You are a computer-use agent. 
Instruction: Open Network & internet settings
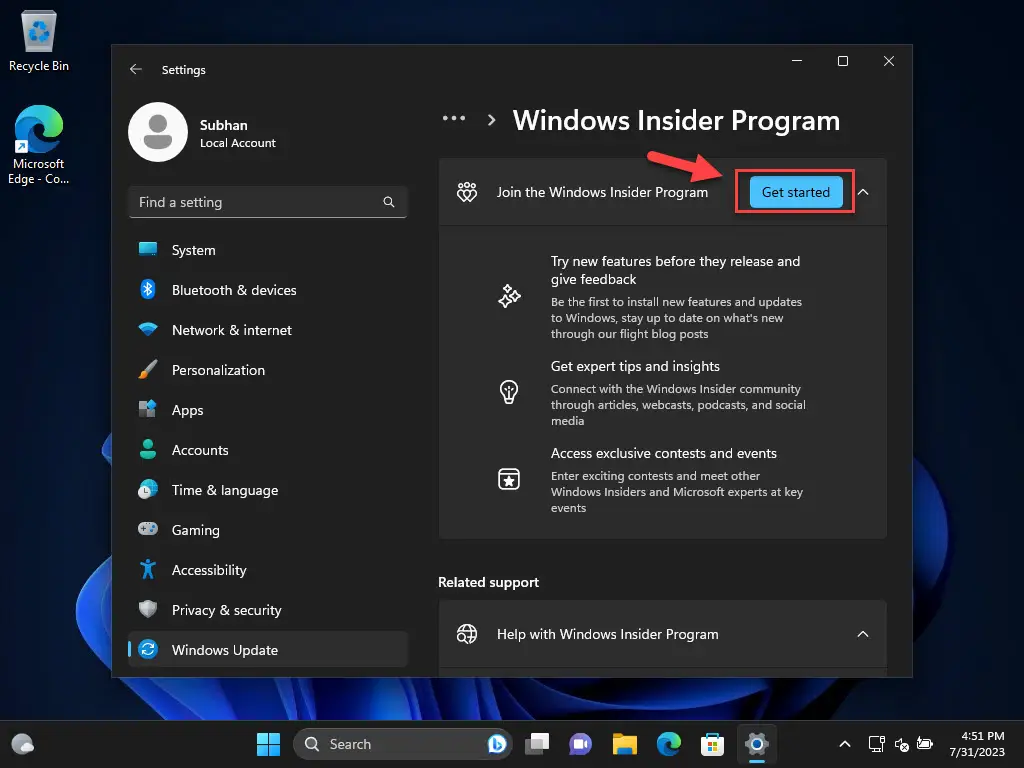[x=268, y=329]
